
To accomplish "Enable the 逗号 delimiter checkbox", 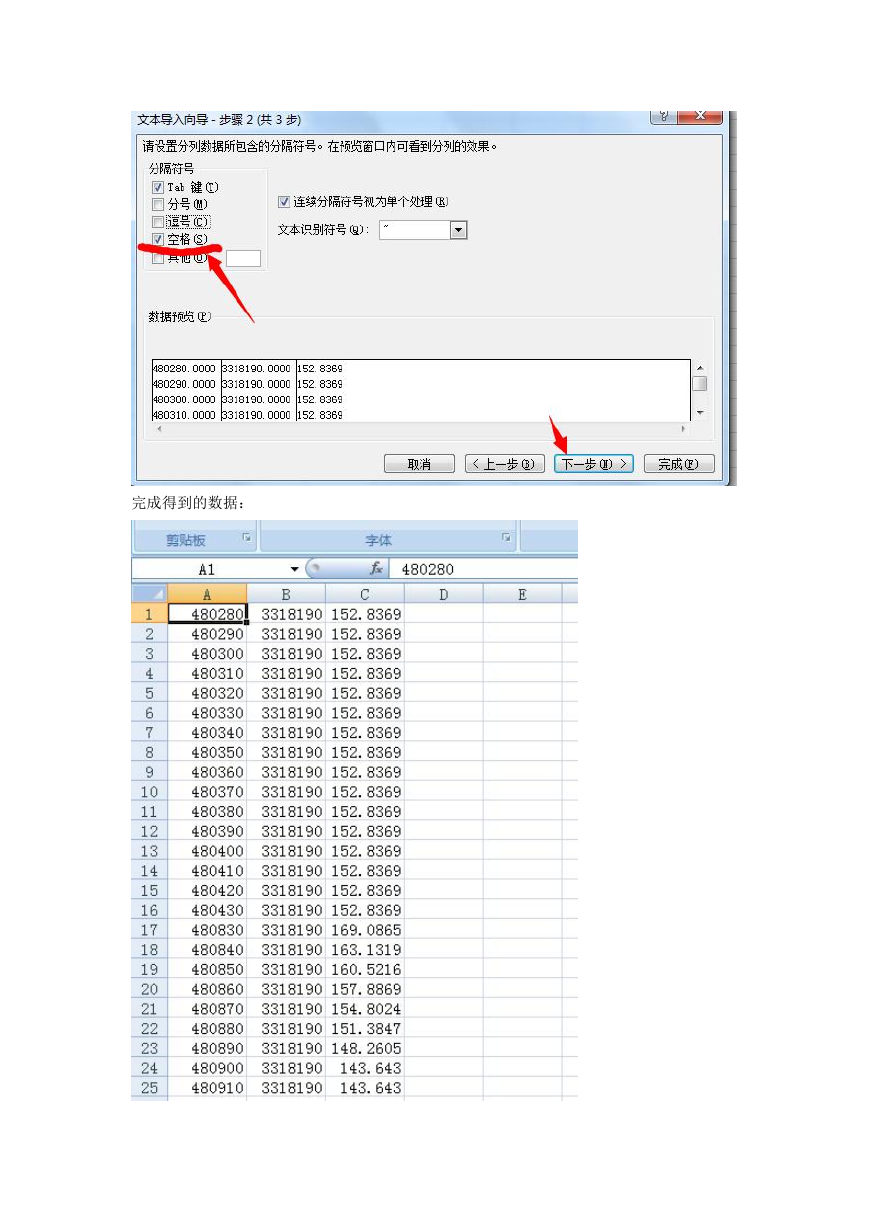I will (x=157, y=221).
